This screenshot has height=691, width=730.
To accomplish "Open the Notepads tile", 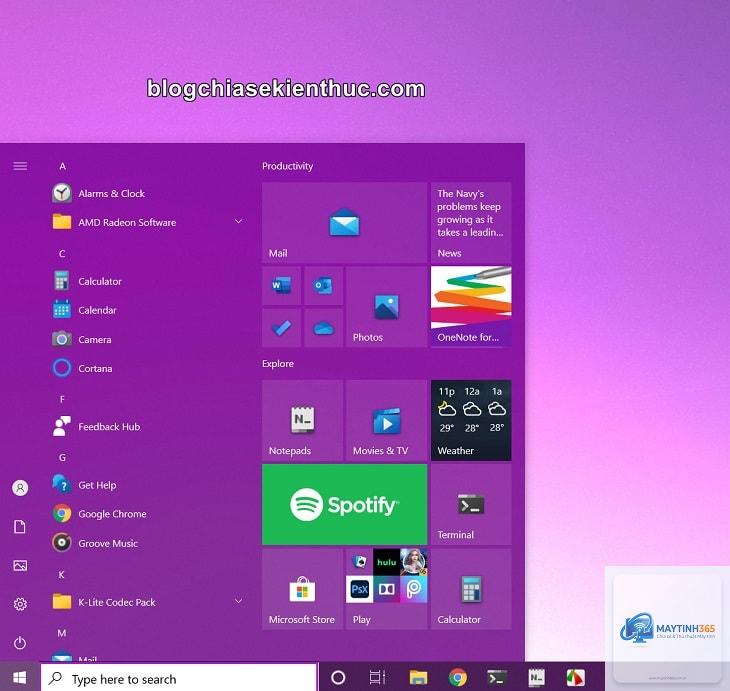I will [303, 420].
